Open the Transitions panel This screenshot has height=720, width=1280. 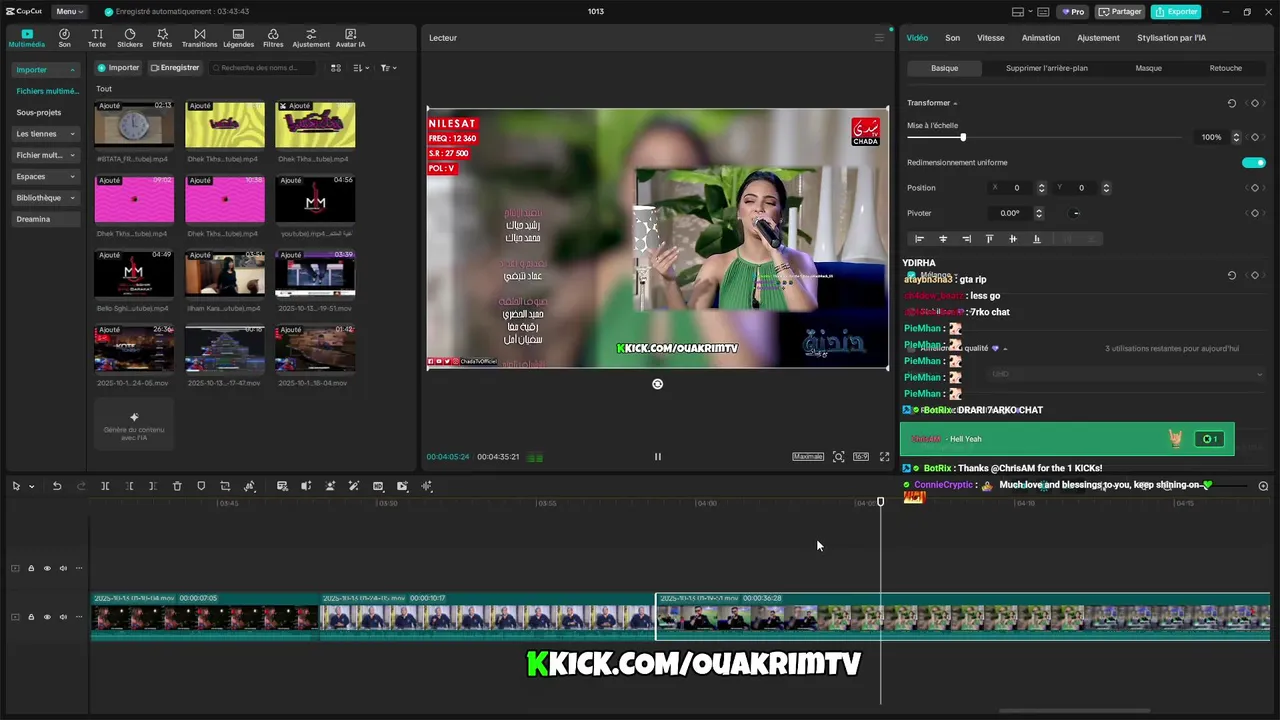199,38
